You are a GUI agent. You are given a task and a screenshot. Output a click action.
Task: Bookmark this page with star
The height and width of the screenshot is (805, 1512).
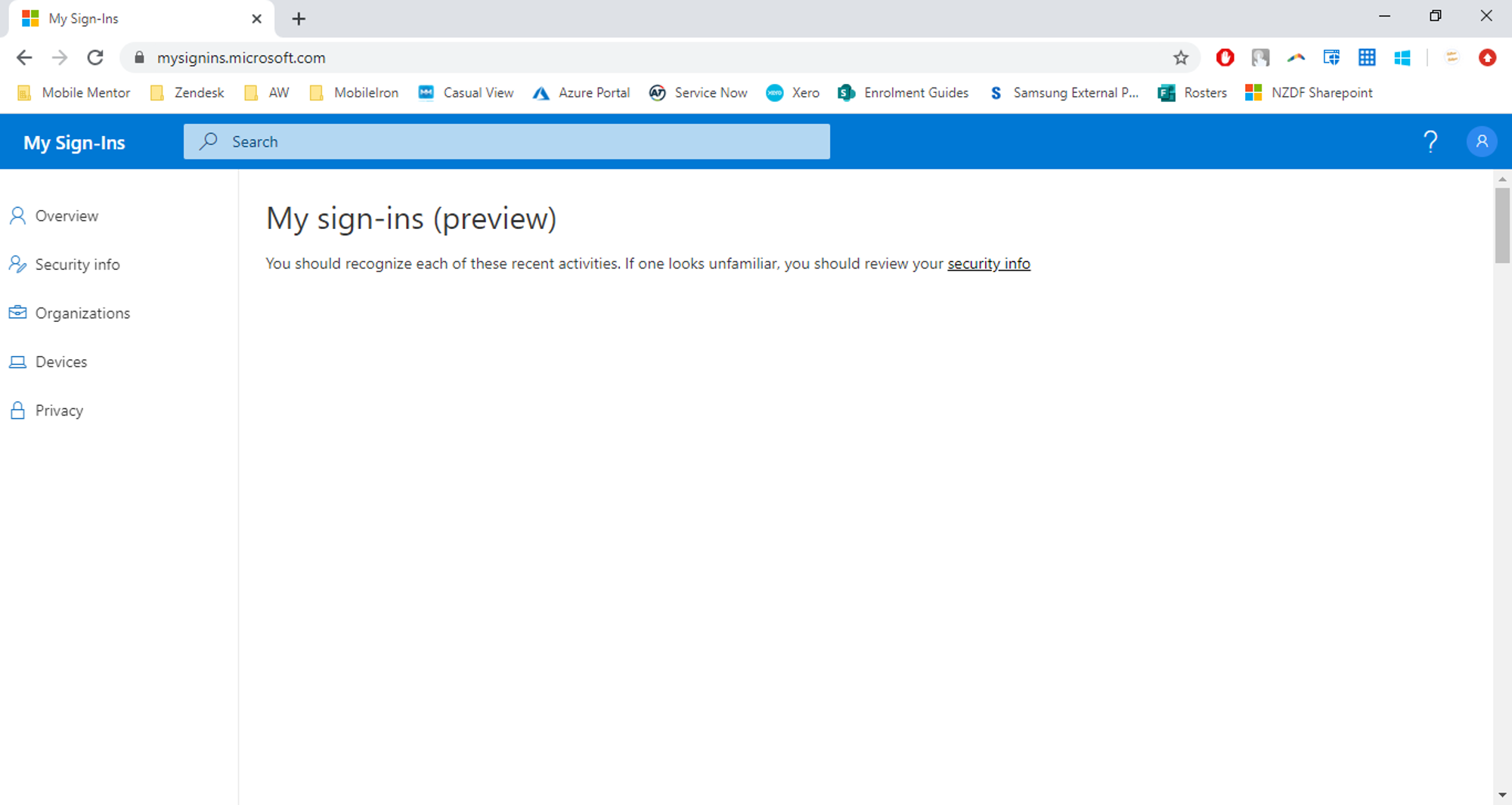pos(1181,57)
